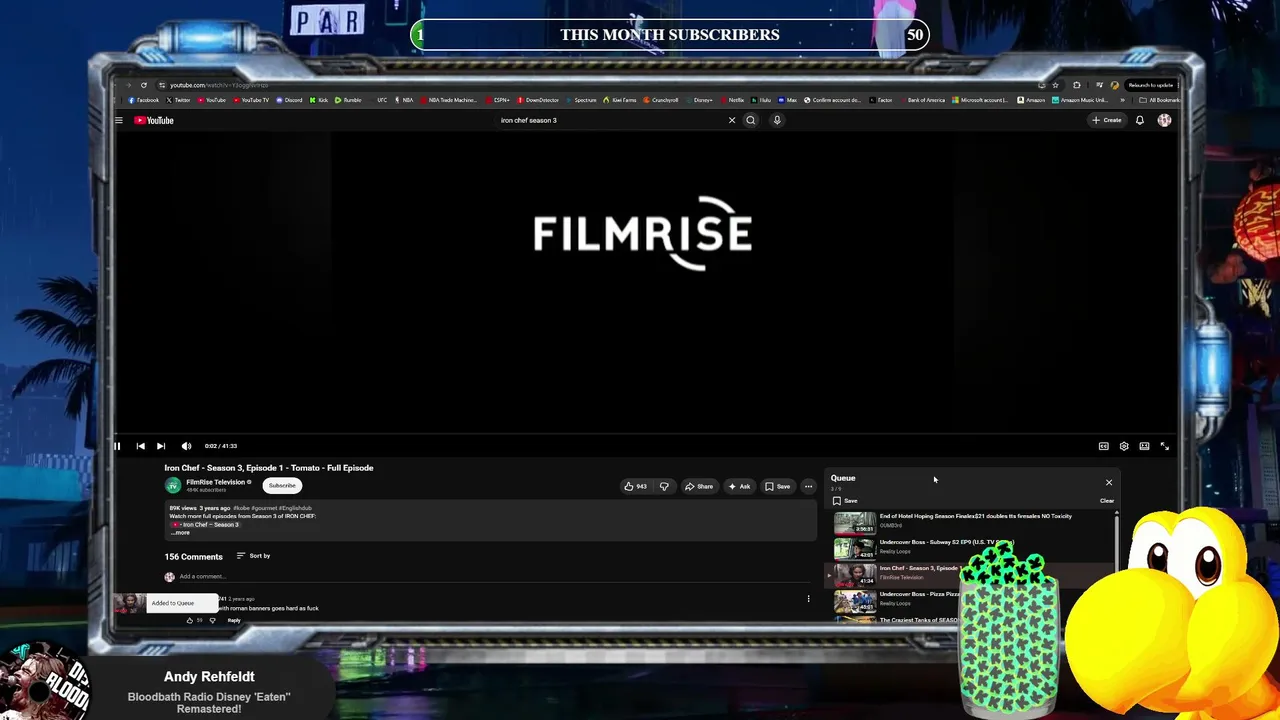The image size is (1280, 720).
Task: Switch the player to theater mode
Action: click(x=1145, y=446)
